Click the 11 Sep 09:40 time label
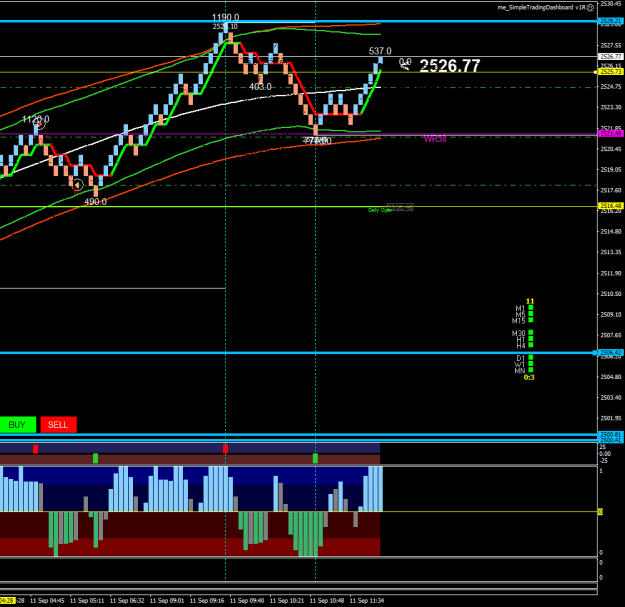Viewport: 625px width, 607px height. 247,601
